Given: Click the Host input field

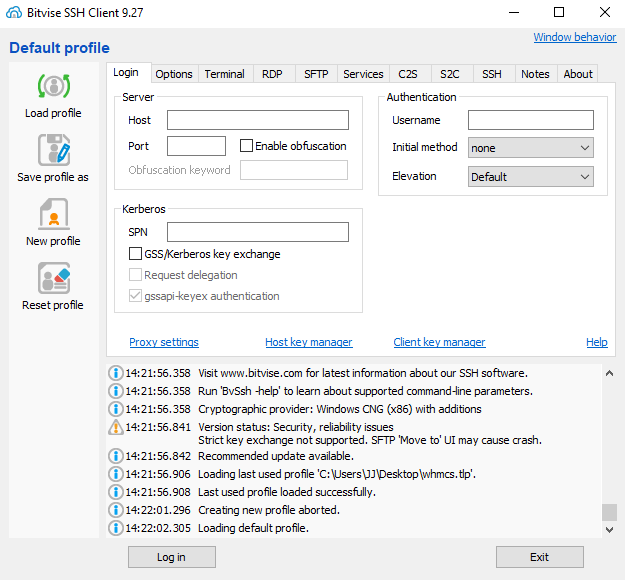Looking at the screenshot, I should pos(258,120).
